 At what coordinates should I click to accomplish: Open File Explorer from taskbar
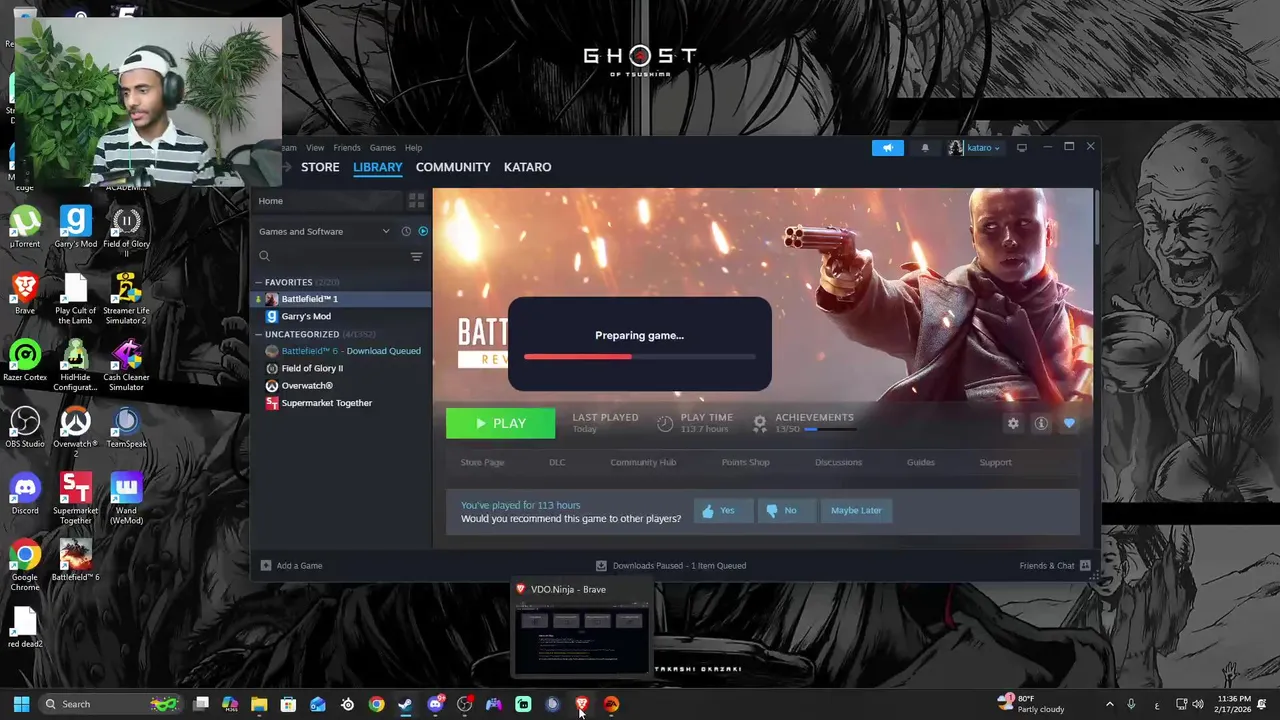click(x=259, y=704)
